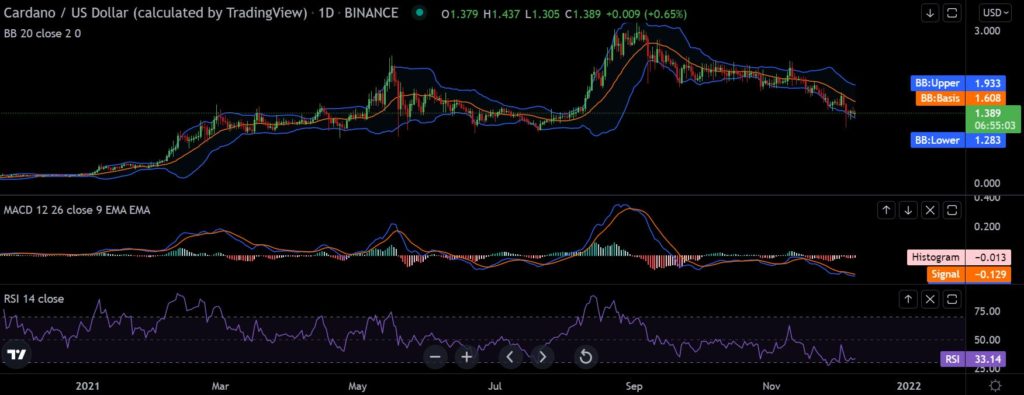Zoom in the chart with plus button
The image size is (1024, 395).
click(466, 357)
